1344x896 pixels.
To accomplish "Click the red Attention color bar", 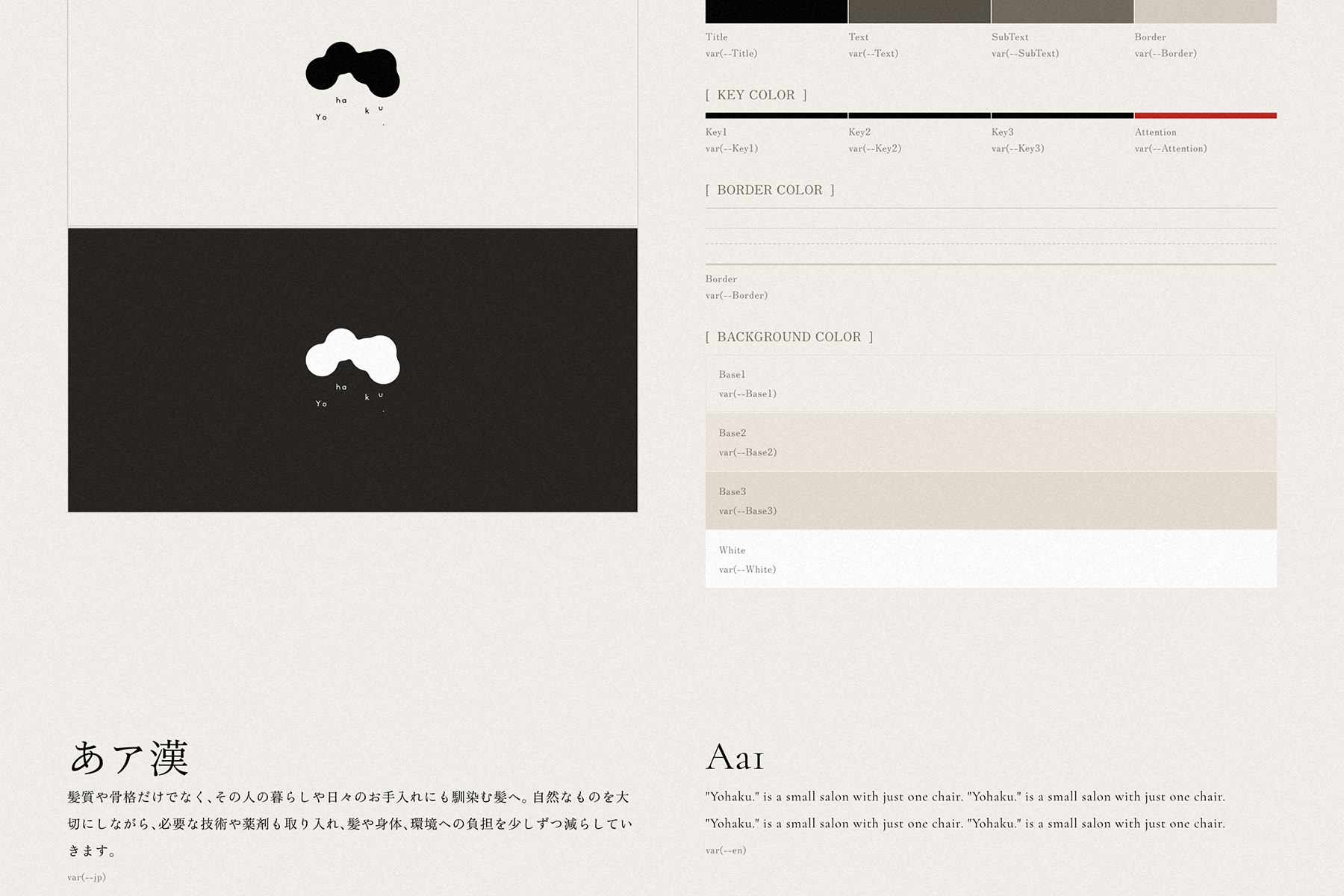I will click(1206, 116).
